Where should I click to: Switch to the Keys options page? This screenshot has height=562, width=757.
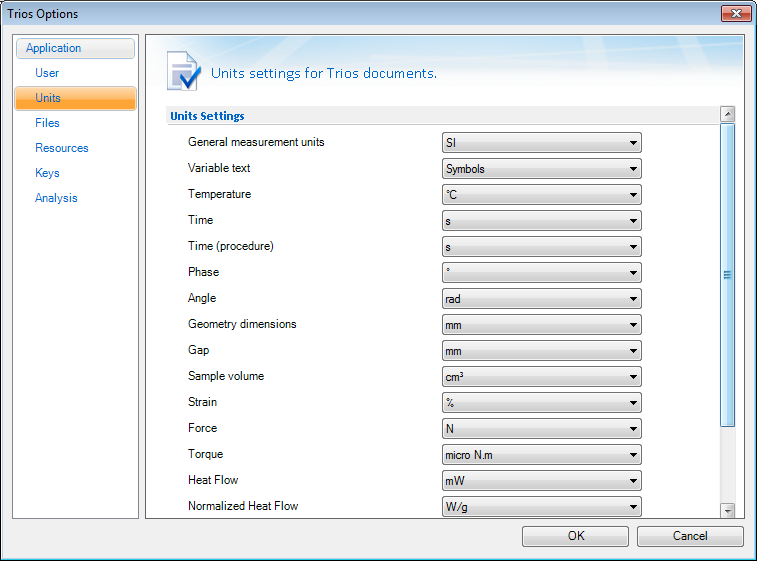pos(47,173)
